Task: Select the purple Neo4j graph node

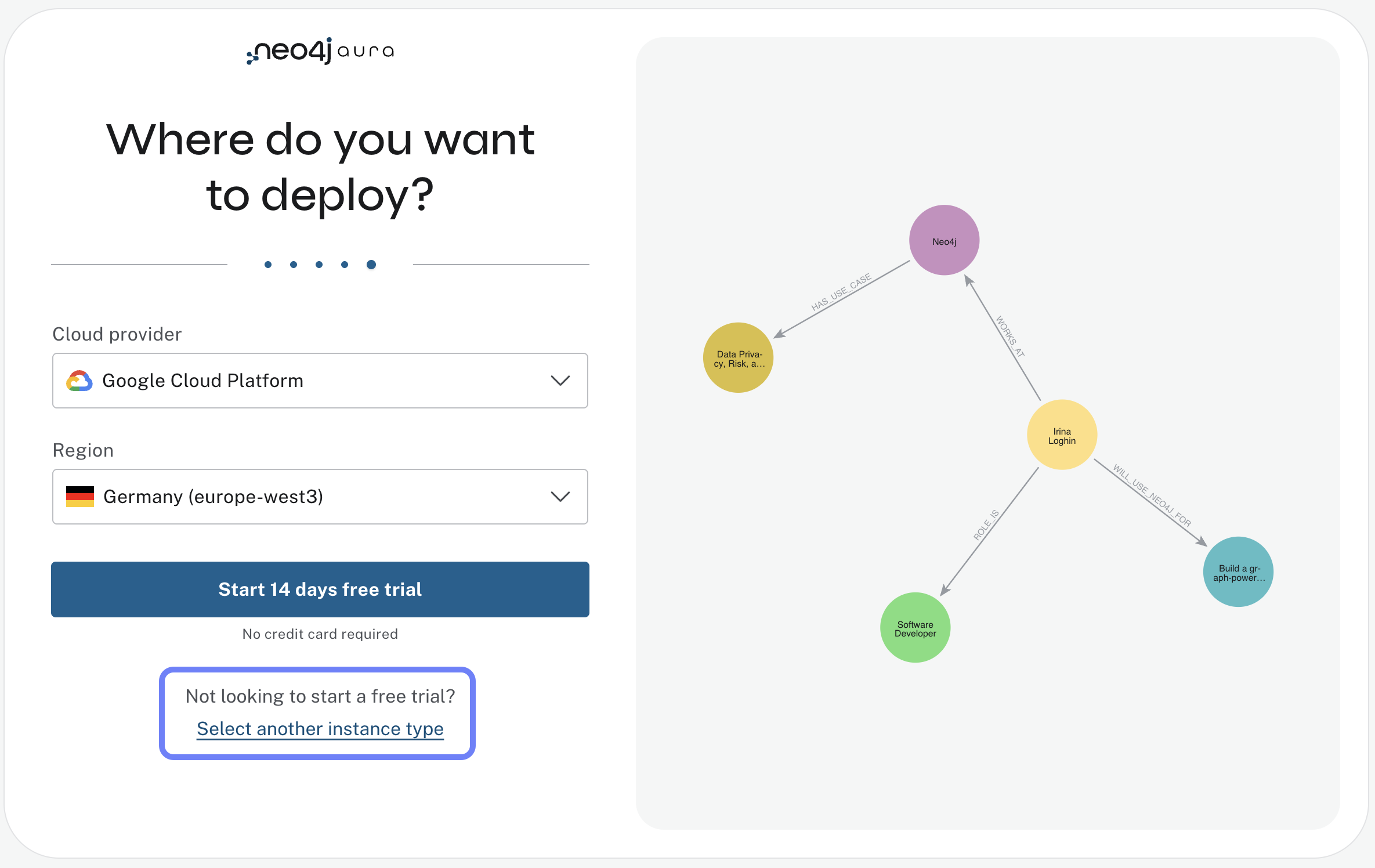Action: tap(943, 240)
